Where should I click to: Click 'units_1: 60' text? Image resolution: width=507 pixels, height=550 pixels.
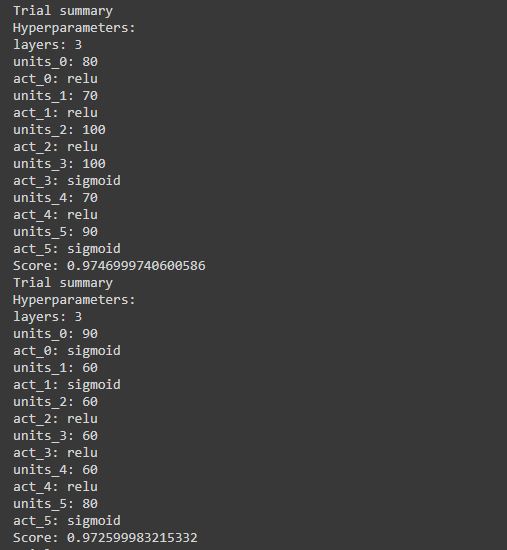55,368
